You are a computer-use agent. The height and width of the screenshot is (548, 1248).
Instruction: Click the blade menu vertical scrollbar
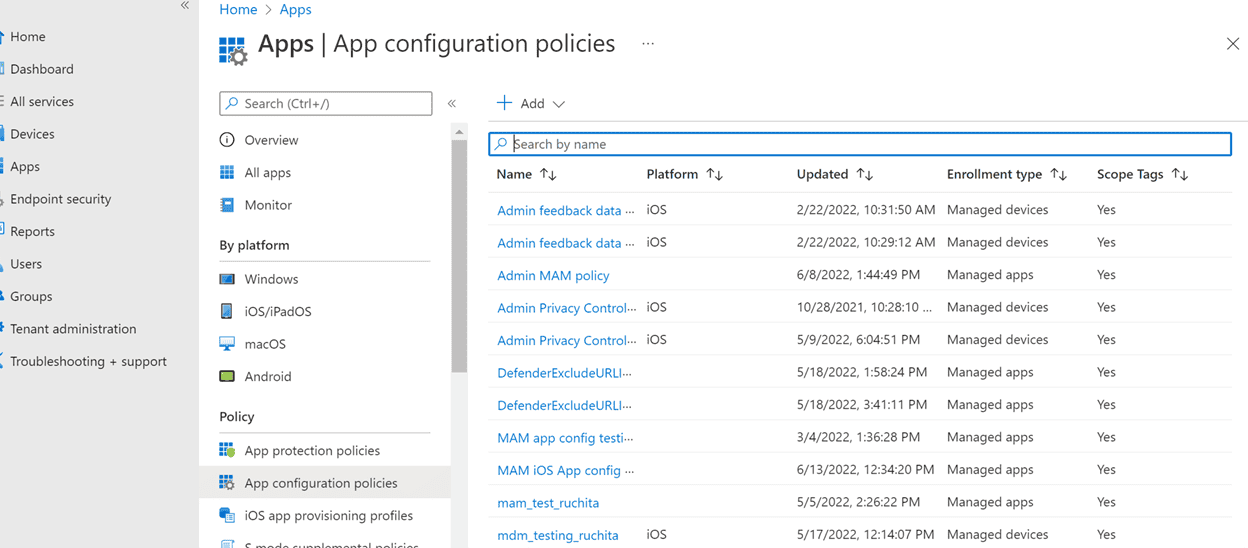tap(459, 255)
